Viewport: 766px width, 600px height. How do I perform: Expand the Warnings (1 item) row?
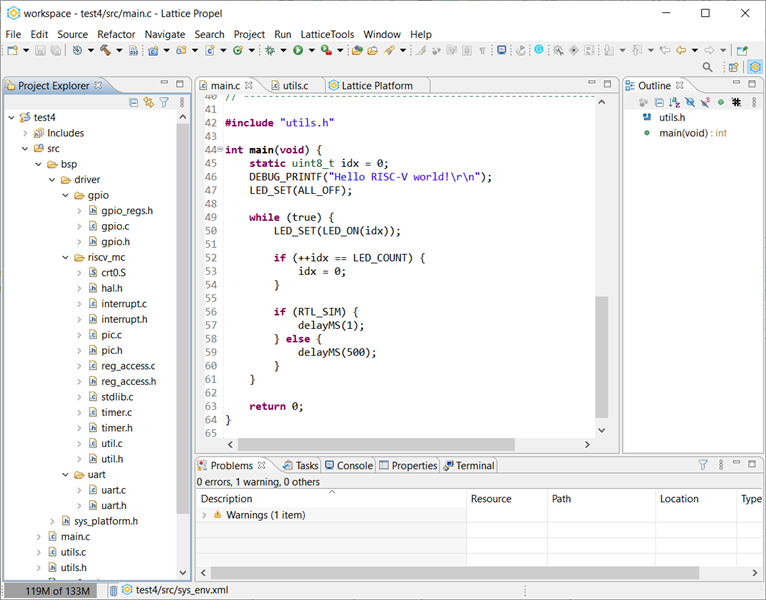(205, 515)
